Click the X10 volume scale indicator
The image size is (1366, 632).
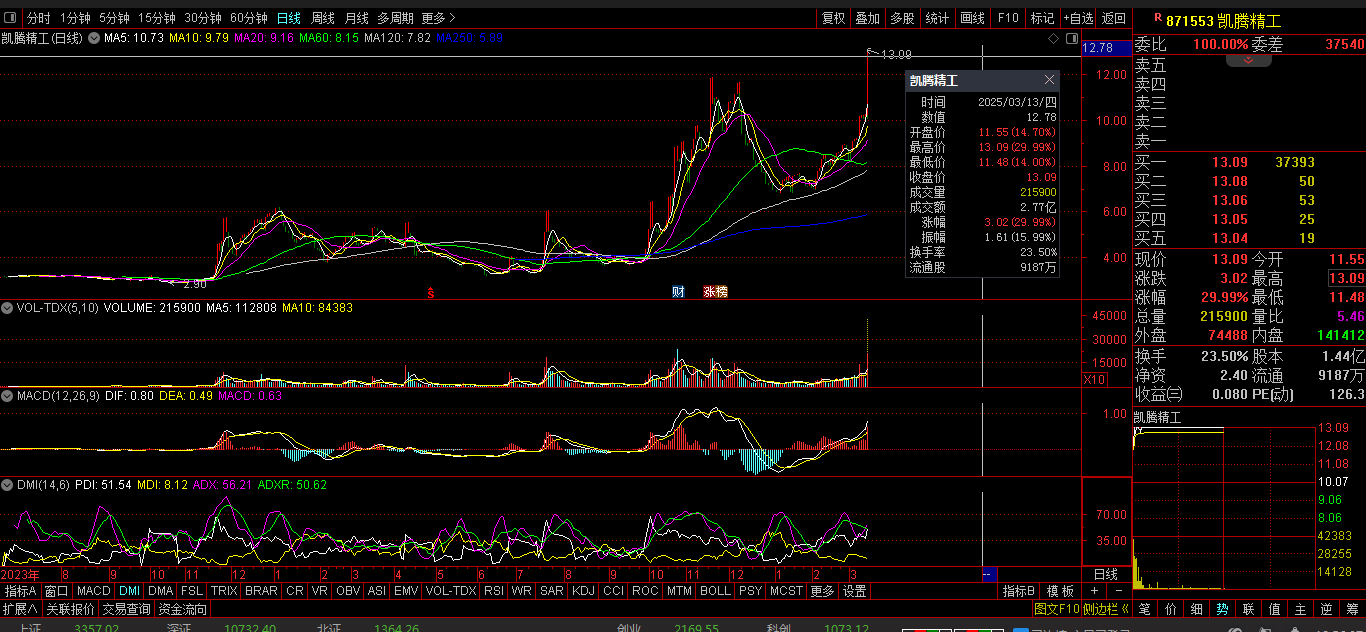click(1094, 380)
